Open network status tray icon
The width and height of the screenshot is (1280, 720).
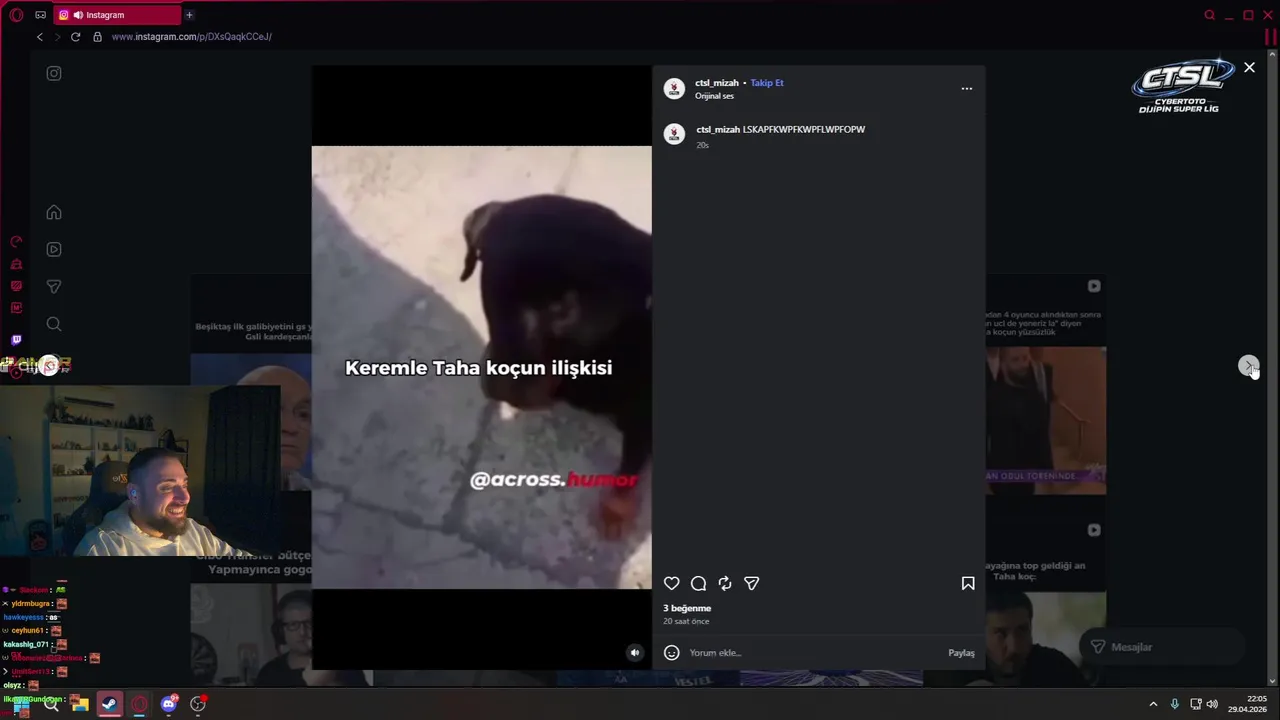pos(1195,704)
